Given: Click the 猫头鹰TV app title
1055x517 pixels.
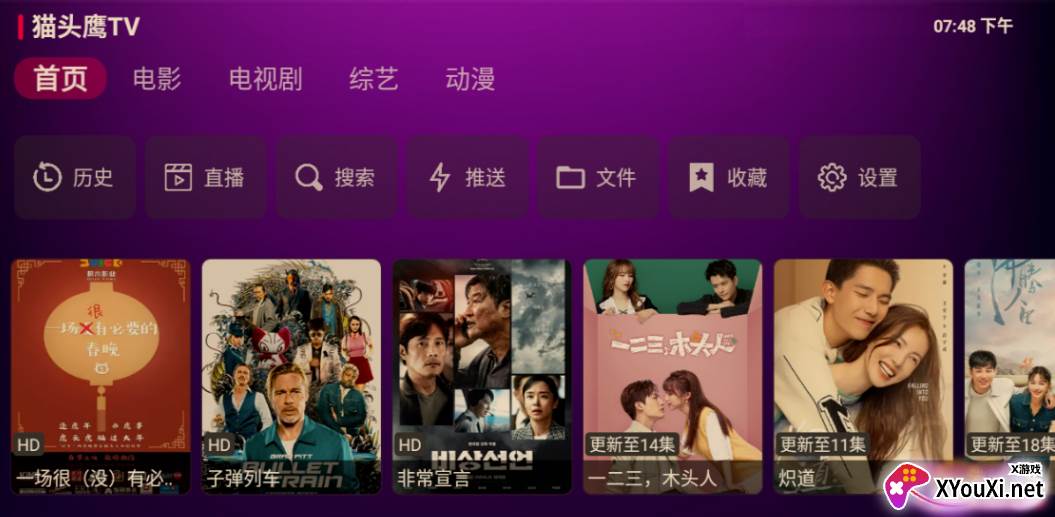Looking at the screenshot, I should click(85, 27).
